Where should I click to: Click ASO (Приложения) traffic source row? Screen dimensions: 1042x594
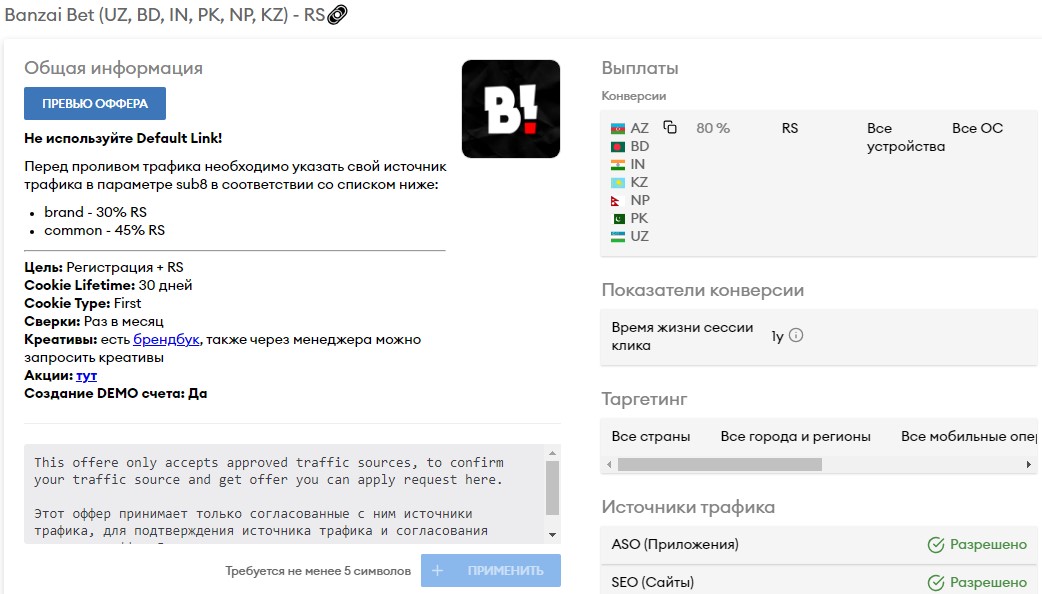pos(819,545)
